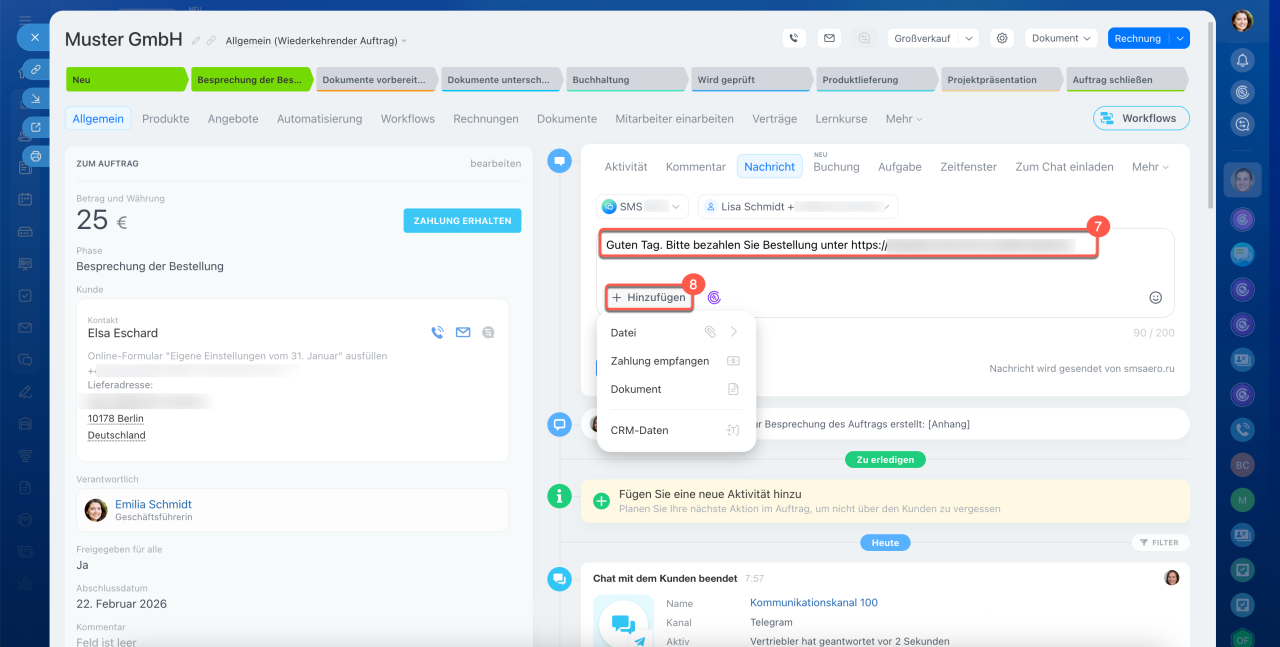Open the Lisa Schmidt recipient dropdown

tap(797, 207)
